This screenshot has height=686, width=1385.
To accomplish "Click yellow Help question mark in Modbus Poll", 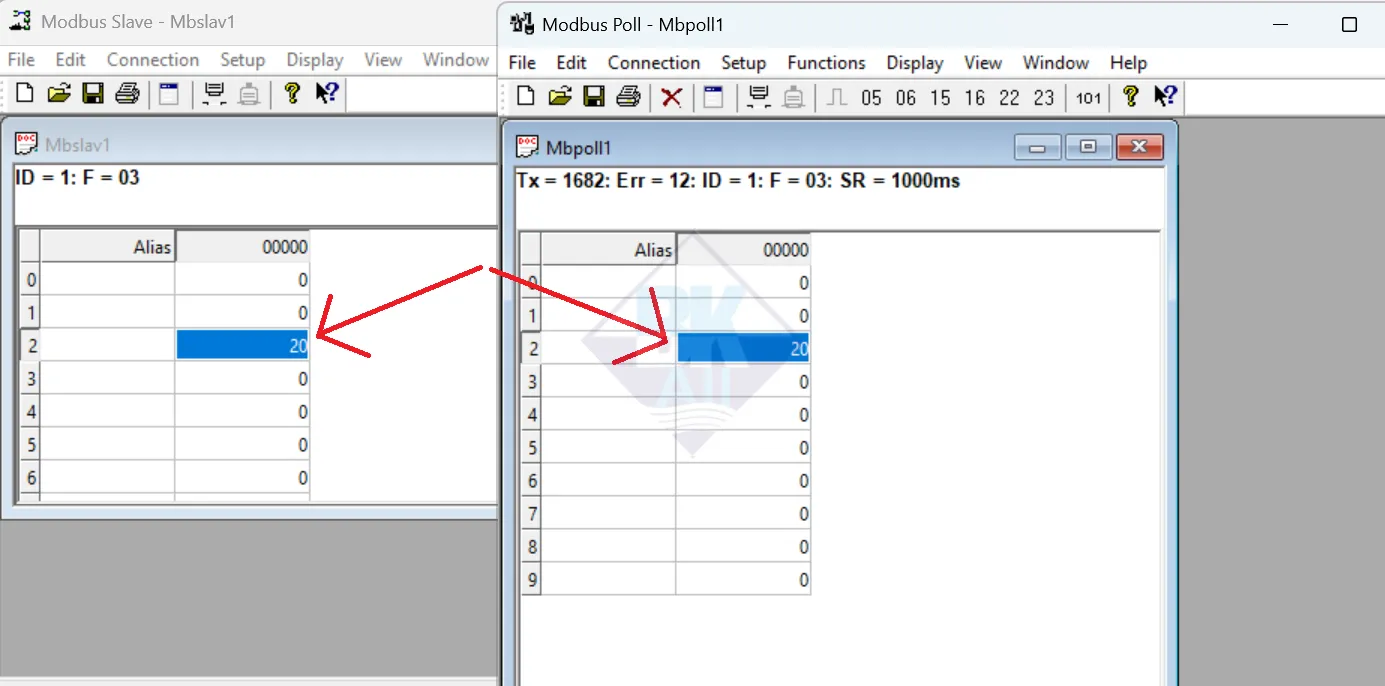I will tap(1130, 96).
